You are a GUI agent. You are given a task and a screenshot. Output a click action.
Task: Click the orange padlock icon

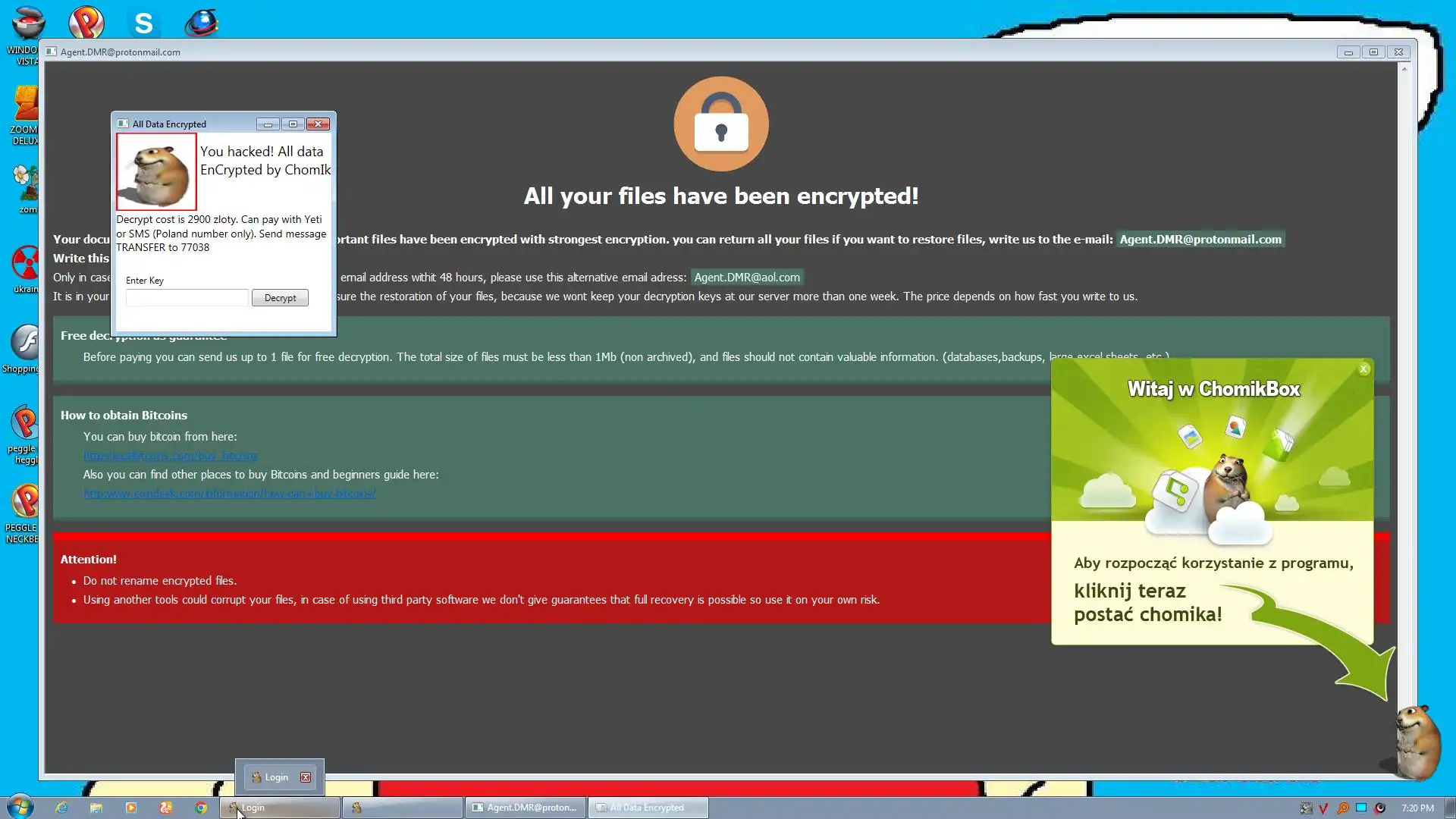pos(720,124)
